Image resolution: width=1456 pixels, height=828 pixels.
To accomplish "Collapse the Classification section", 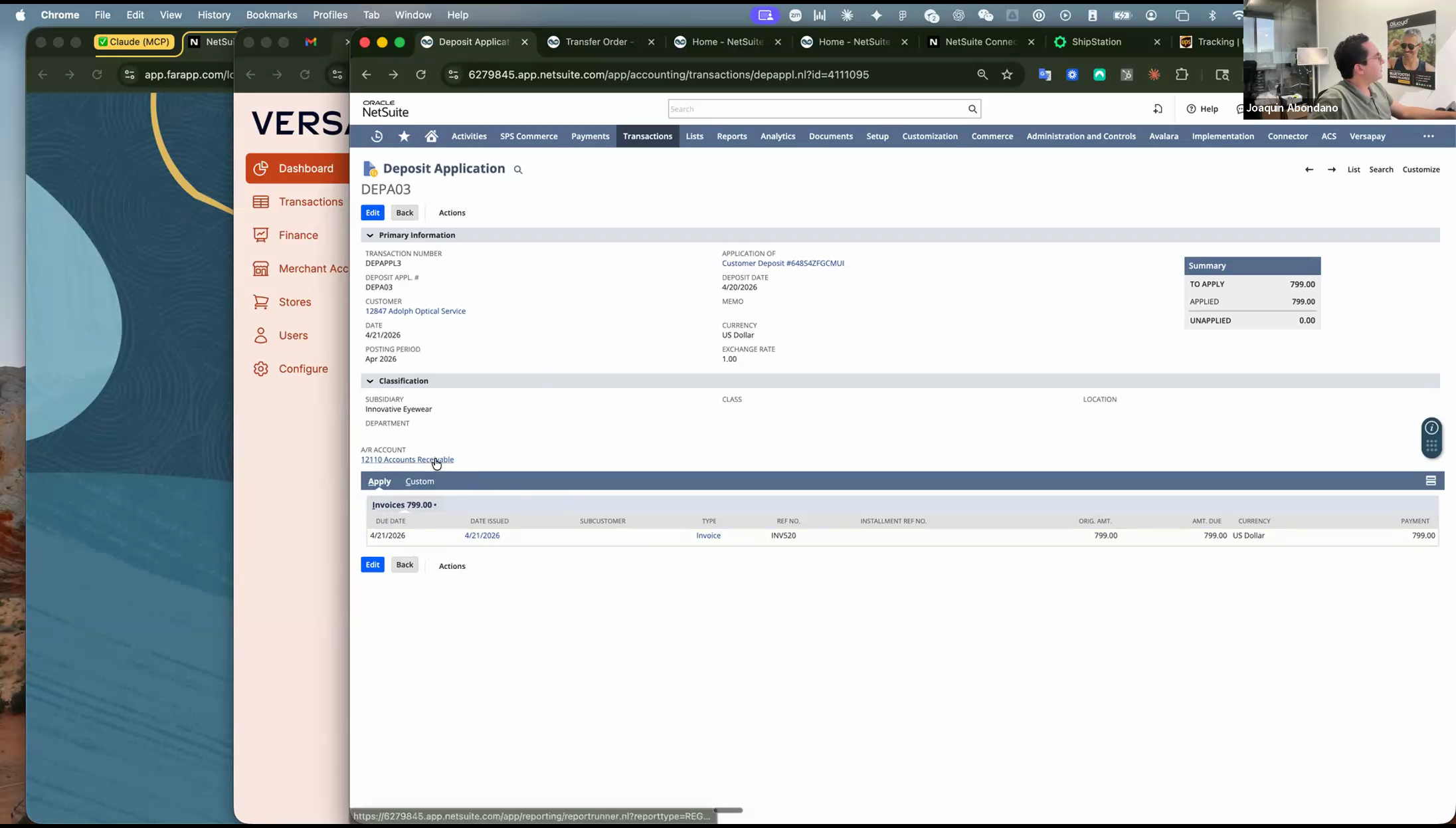I will coord(370,381).
